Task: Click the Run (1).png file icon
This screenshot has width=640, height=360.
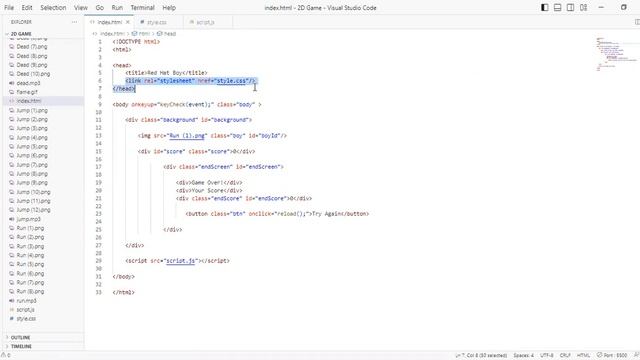Action: [x=11, y=228]
